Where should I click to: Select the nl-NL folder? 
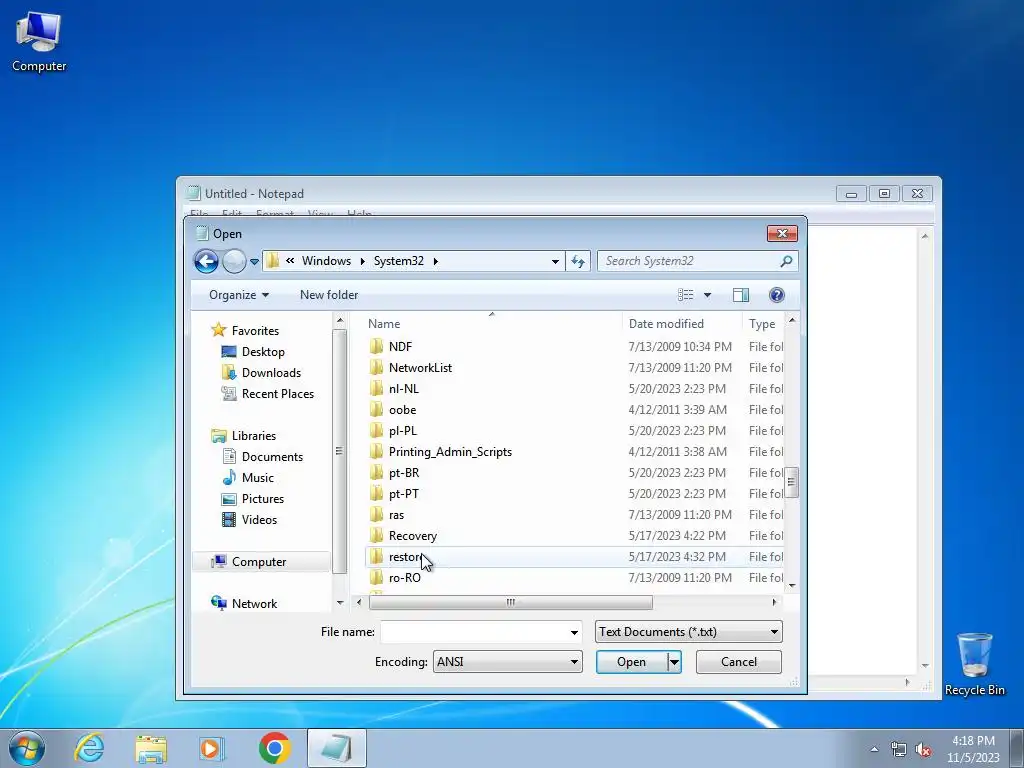404,389
